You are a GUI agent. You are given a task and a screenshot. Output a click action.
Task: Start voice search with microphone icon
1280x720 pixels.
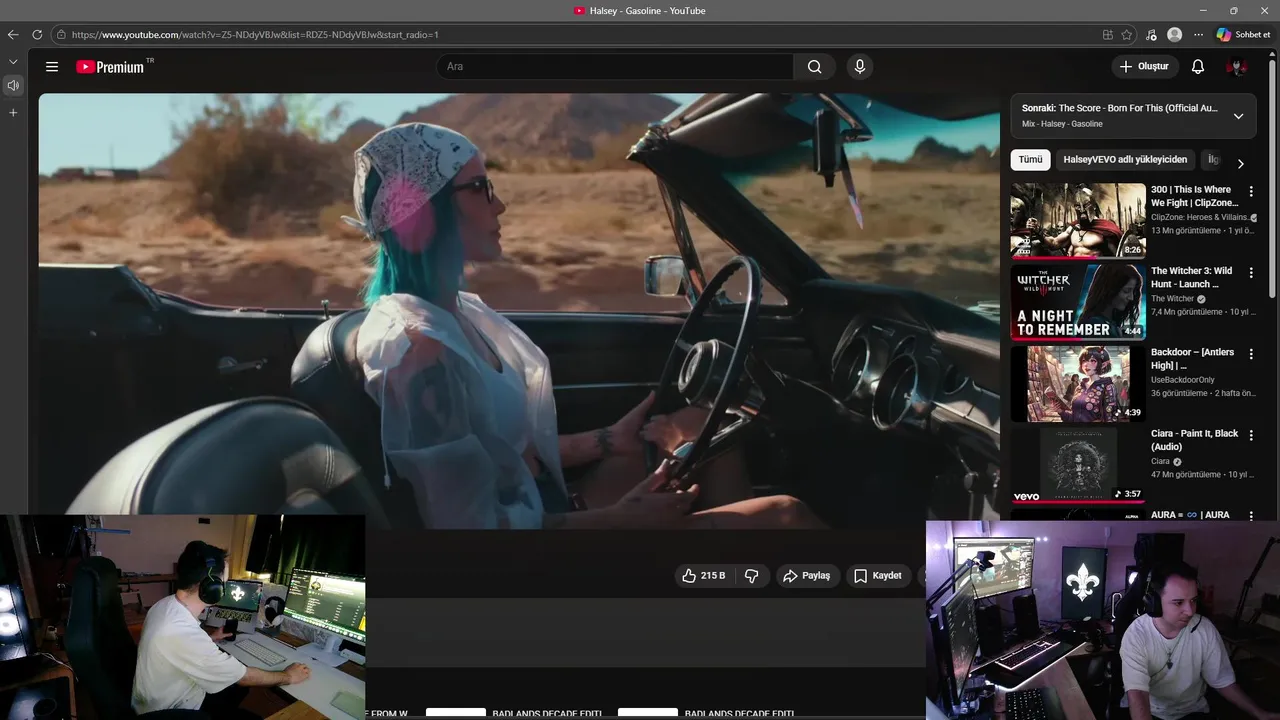(859, 67)
